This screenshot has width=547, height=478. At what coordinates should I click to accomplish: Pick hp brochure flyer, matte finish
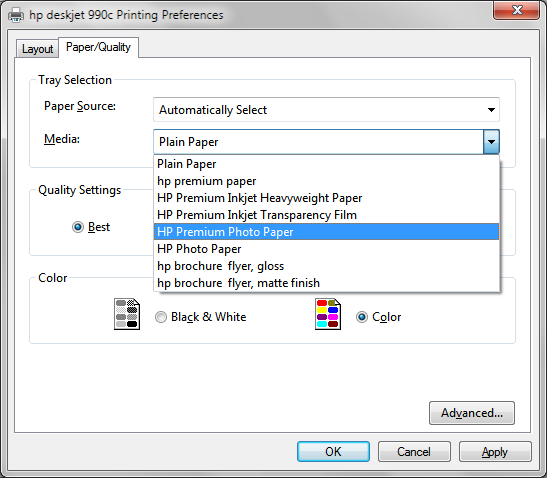point(326,283)
